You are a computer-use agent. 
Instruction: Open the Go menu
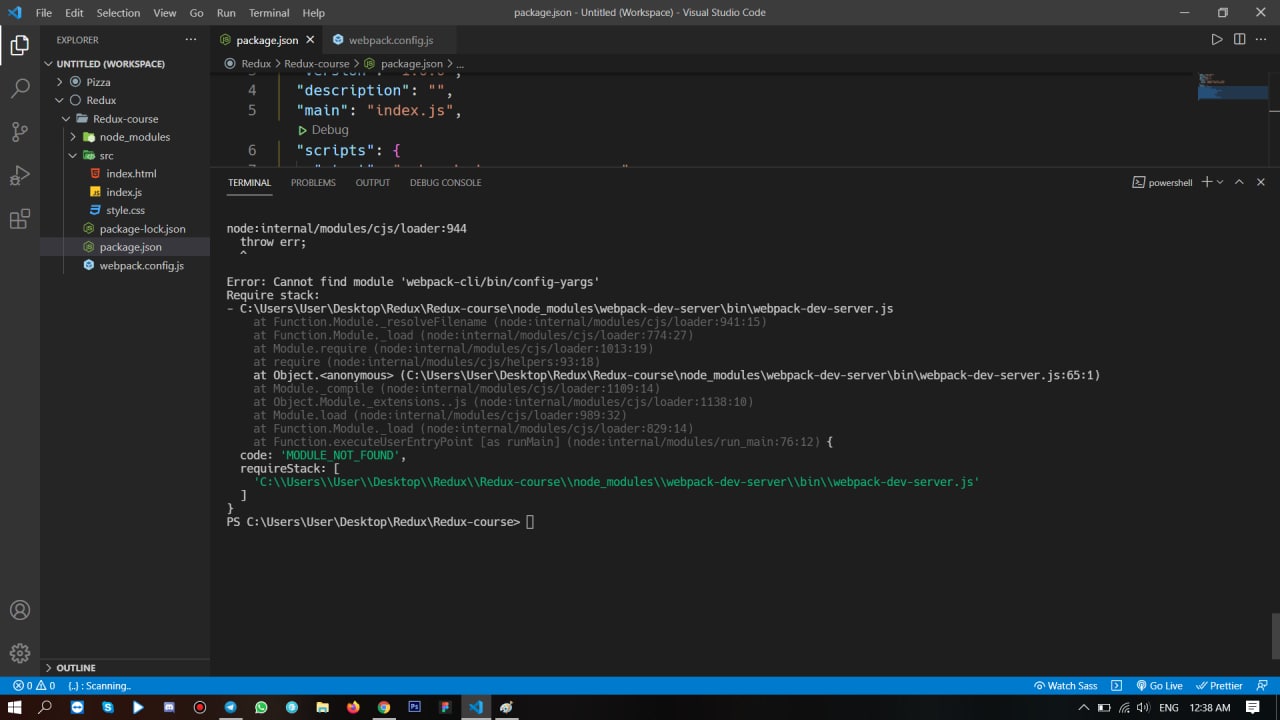pos(196,13)
